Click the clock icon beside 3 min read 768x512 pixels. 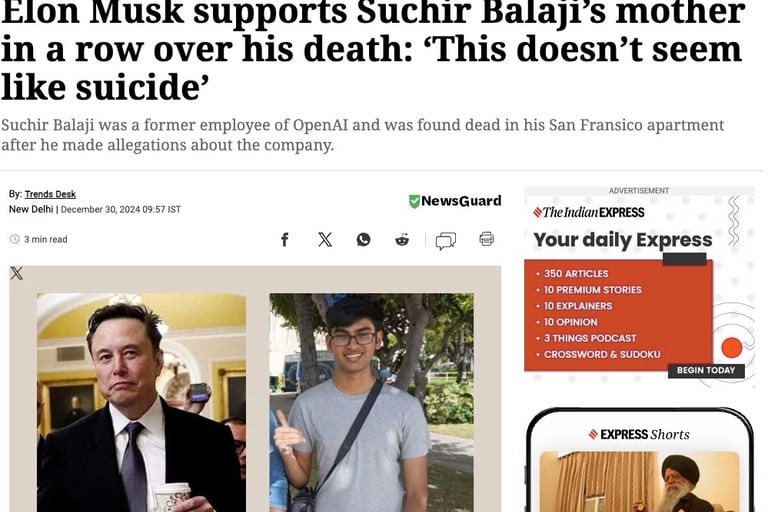tap(15, 239)
